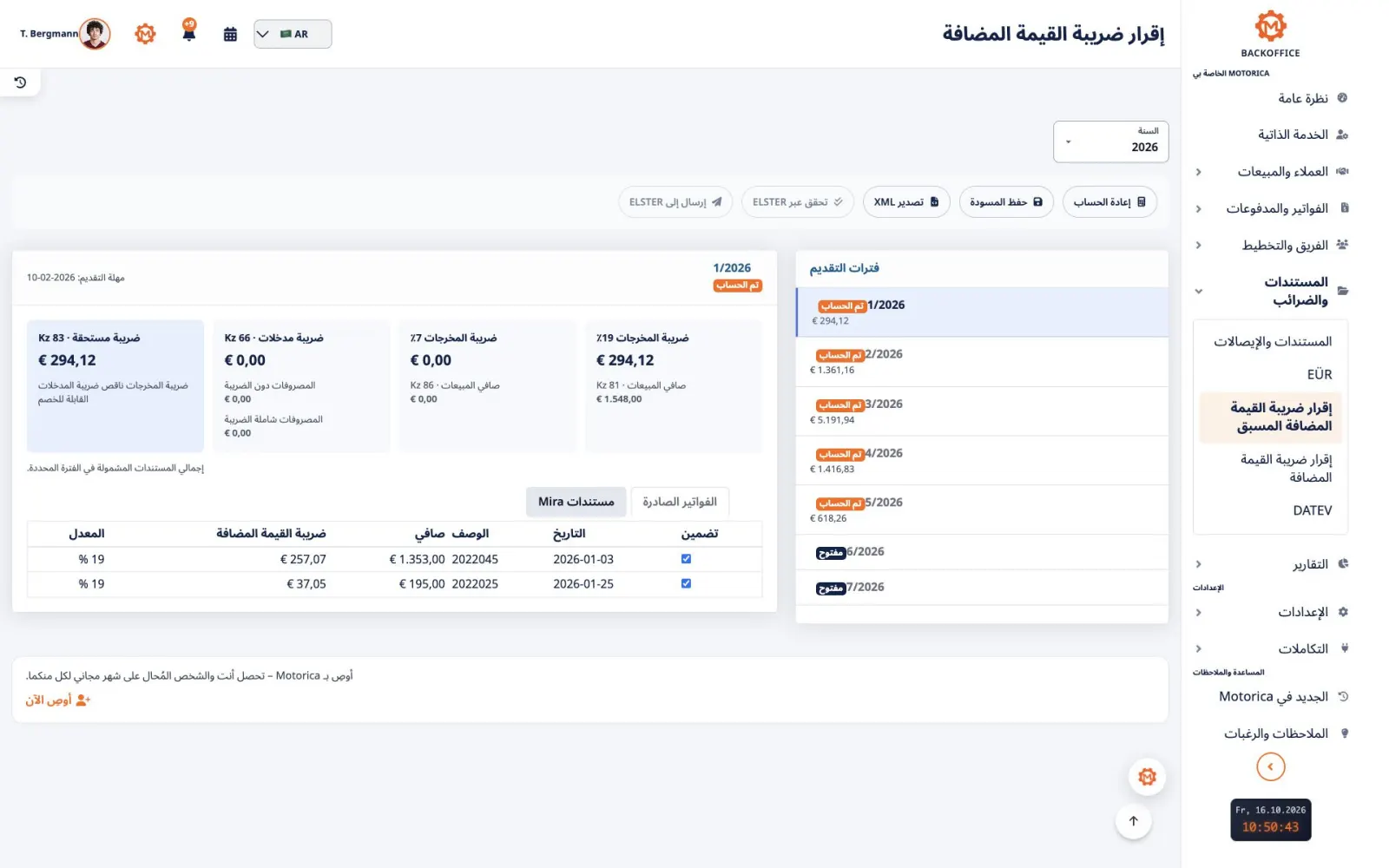The height and width of the screenshot is (868, 1389).
Task: Click the تصدير XML export button
Action: 906,202
